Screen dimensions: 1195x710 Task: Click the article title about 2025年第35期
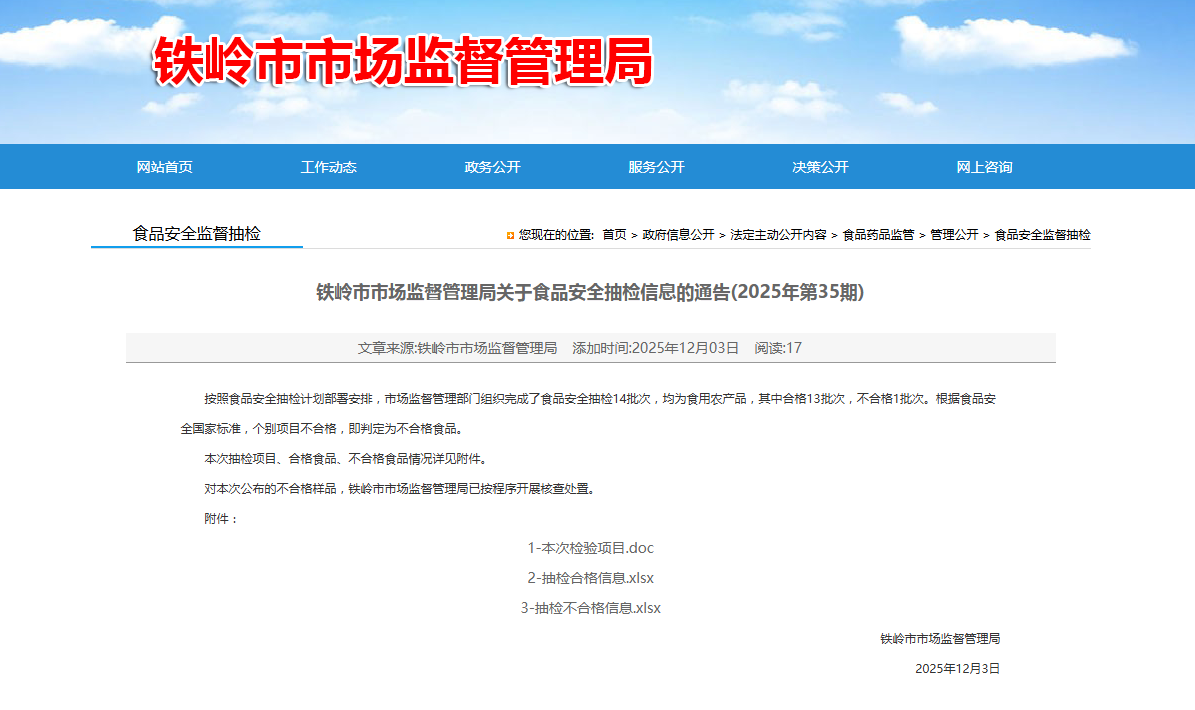[x=590, y=293]
